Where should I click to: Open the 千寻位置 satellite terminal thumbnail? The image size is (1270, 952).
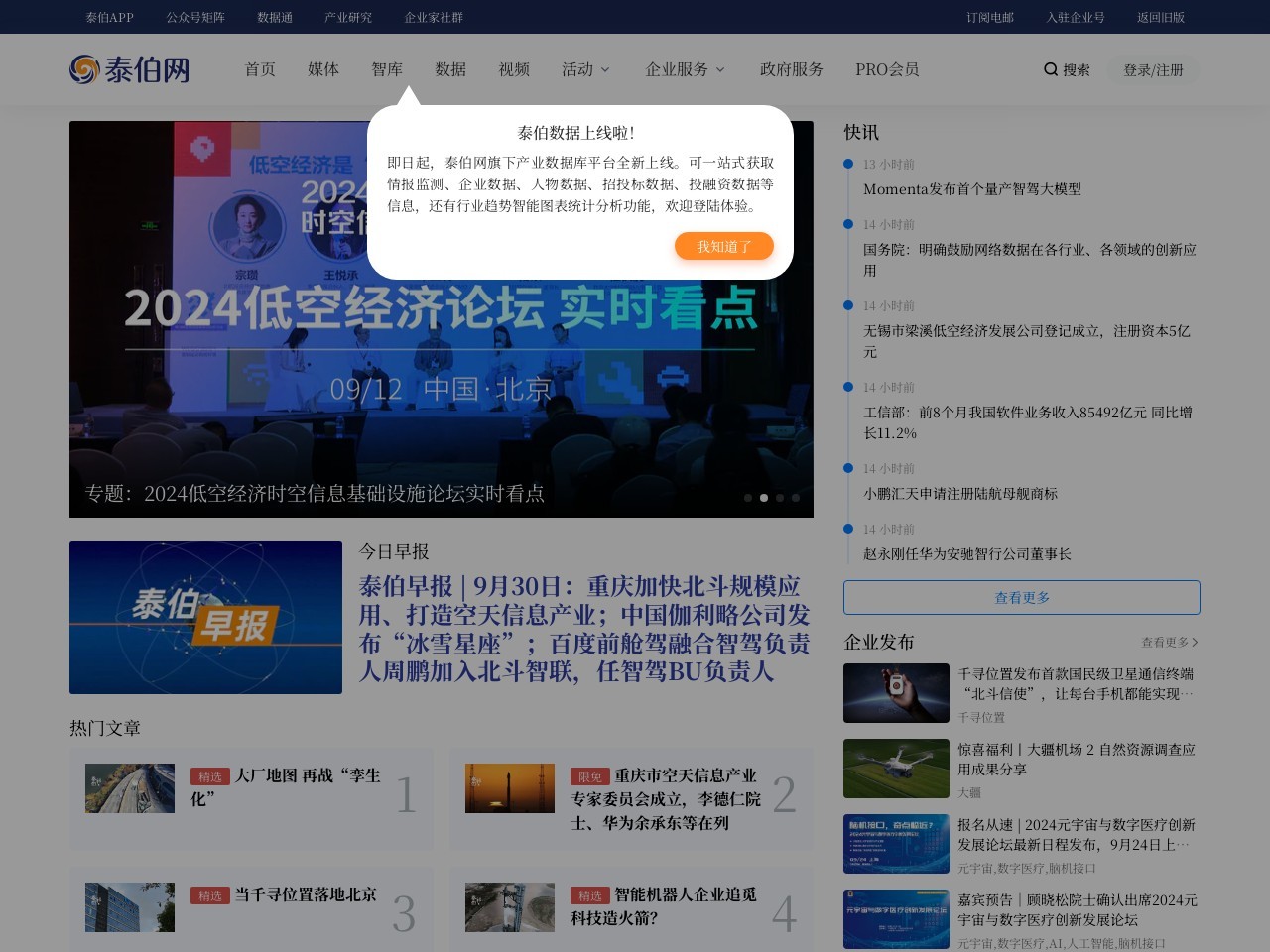pyautogui.click(x=896, y=693)
